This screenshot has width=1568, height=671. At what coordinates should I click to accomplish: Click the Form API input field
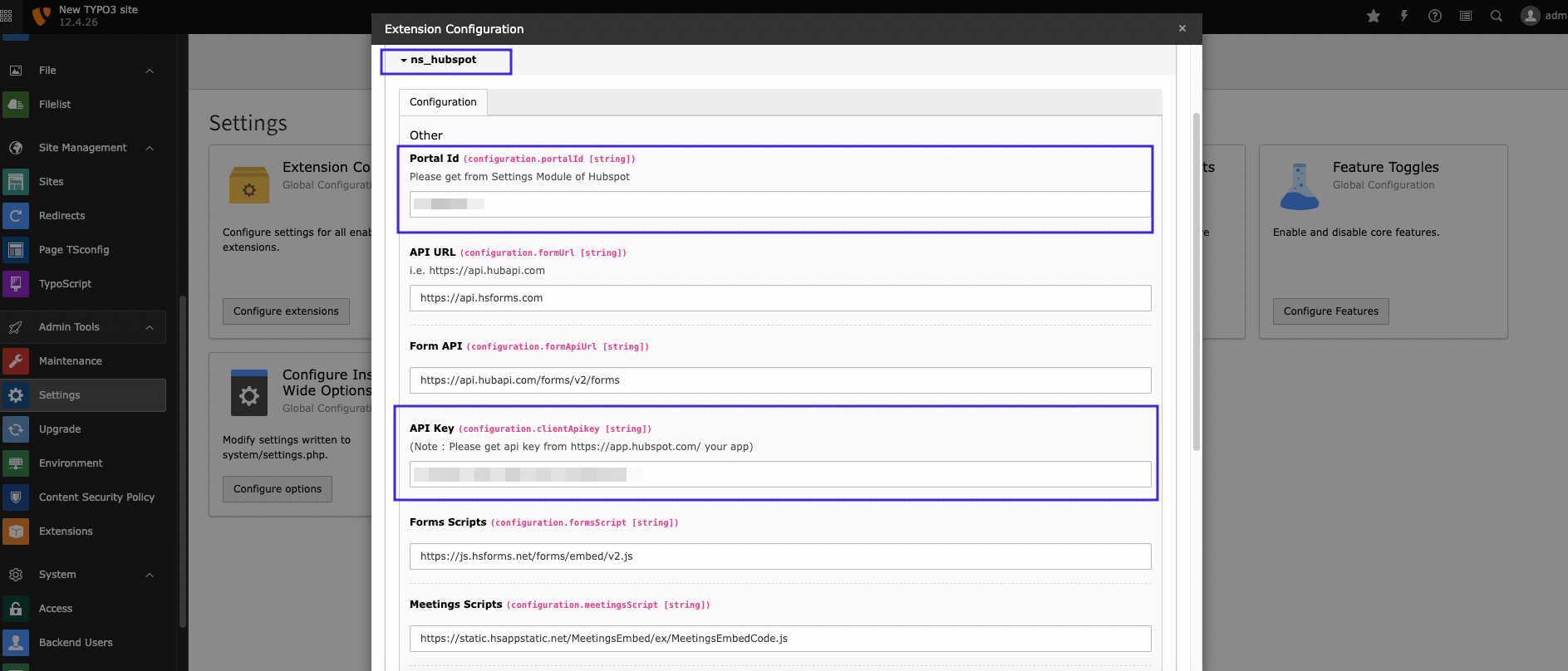click(x=780, y=380)
